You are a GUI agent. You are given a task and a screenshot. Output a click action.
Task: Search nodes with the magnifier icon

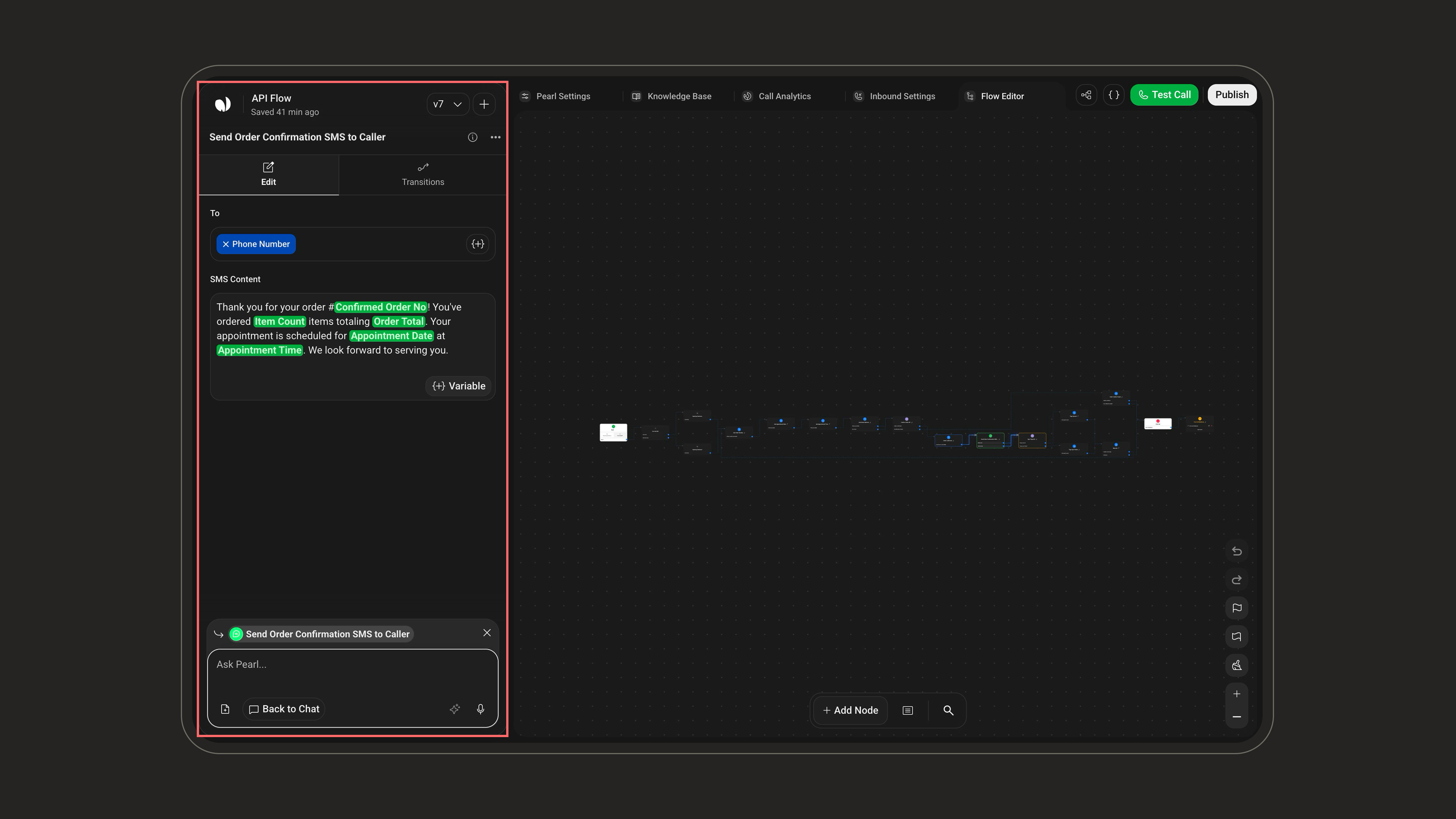(948, 710)
